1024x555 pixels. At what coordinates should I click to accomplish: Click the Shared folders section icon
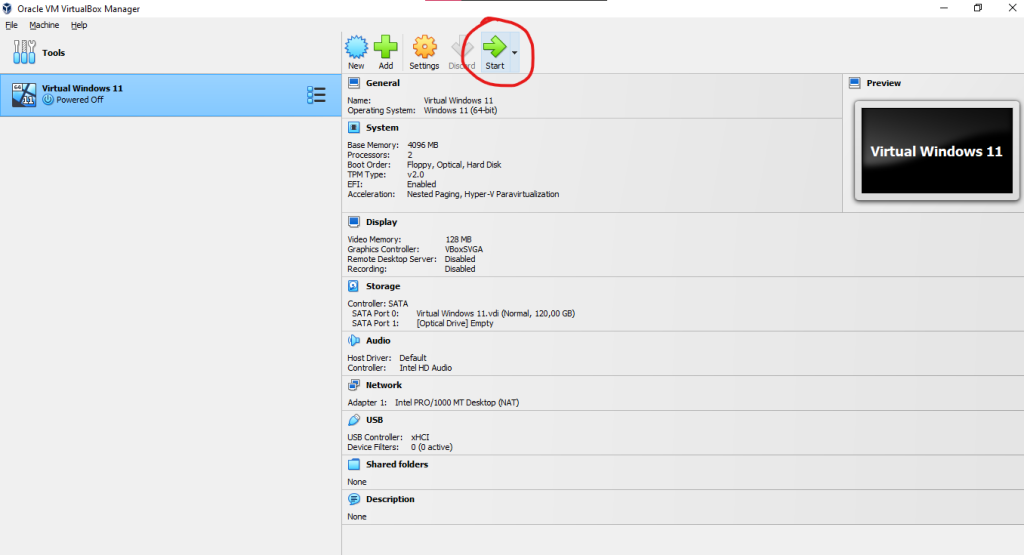354,464
